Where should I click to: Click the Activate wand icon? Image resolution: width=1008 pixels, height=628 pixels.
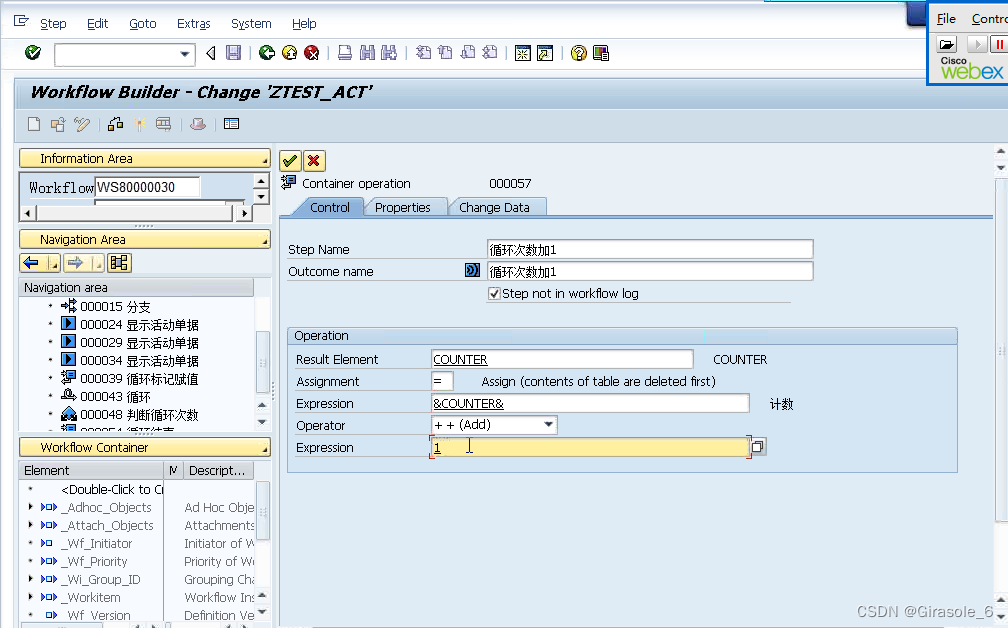point(140,124)
